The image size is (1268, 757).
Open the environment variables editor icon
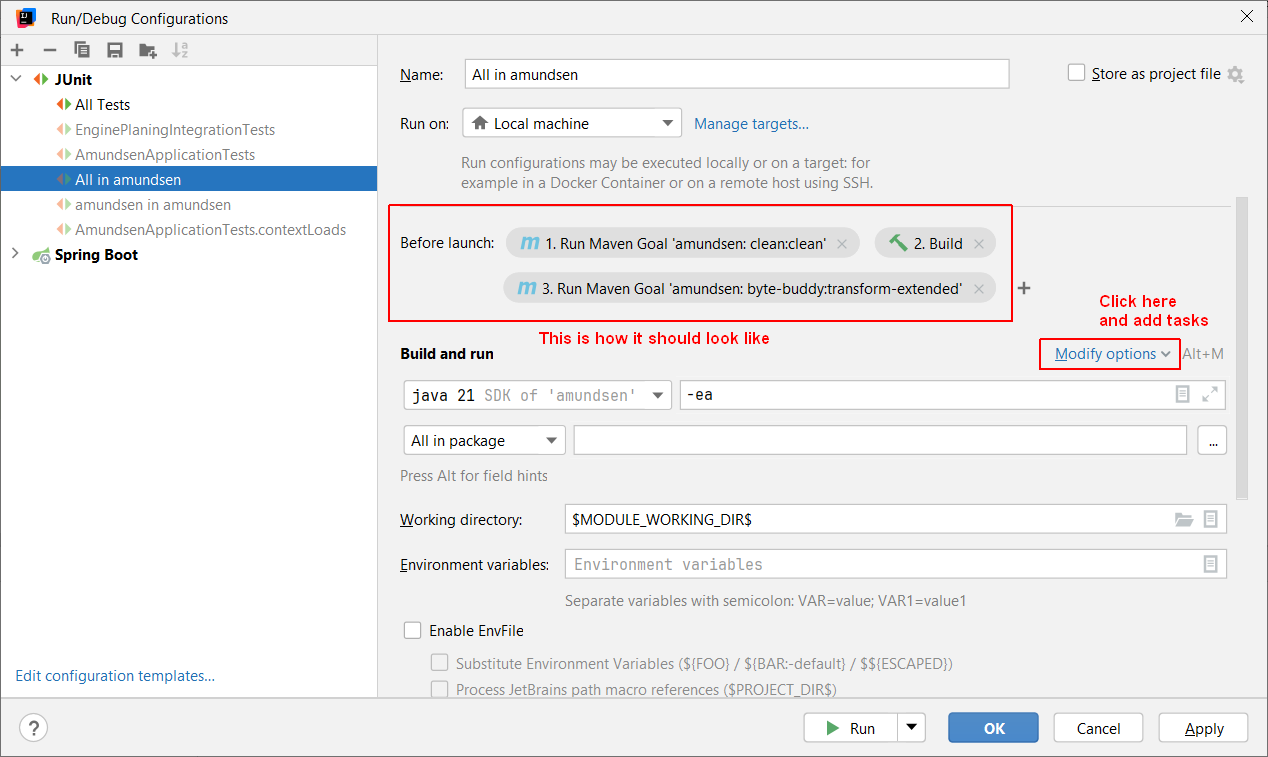(x=1211, y=564)
